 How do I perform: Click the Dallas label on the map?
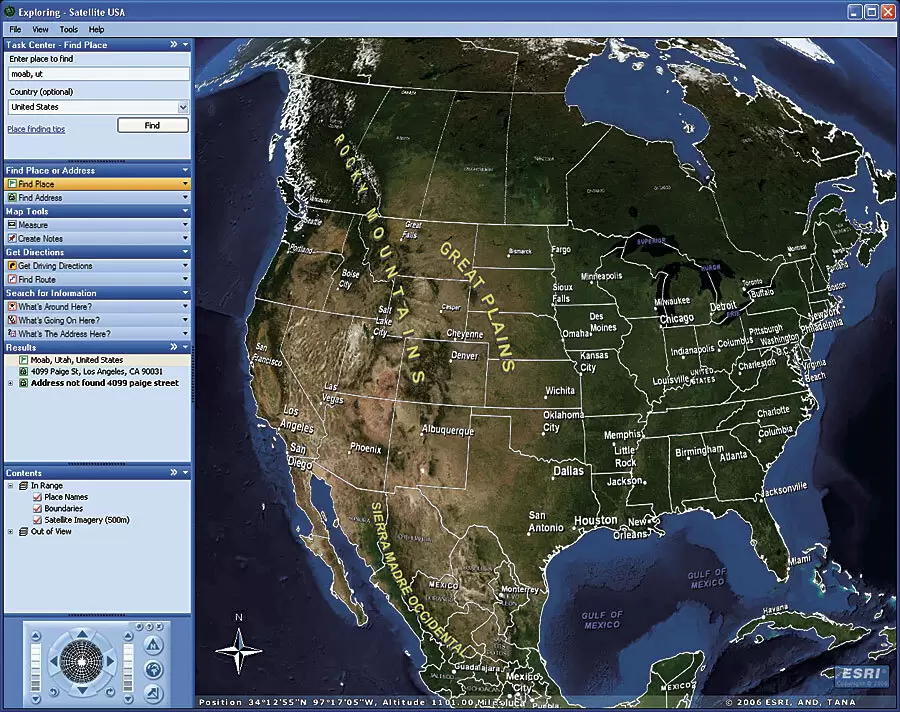tap(568, 471)
